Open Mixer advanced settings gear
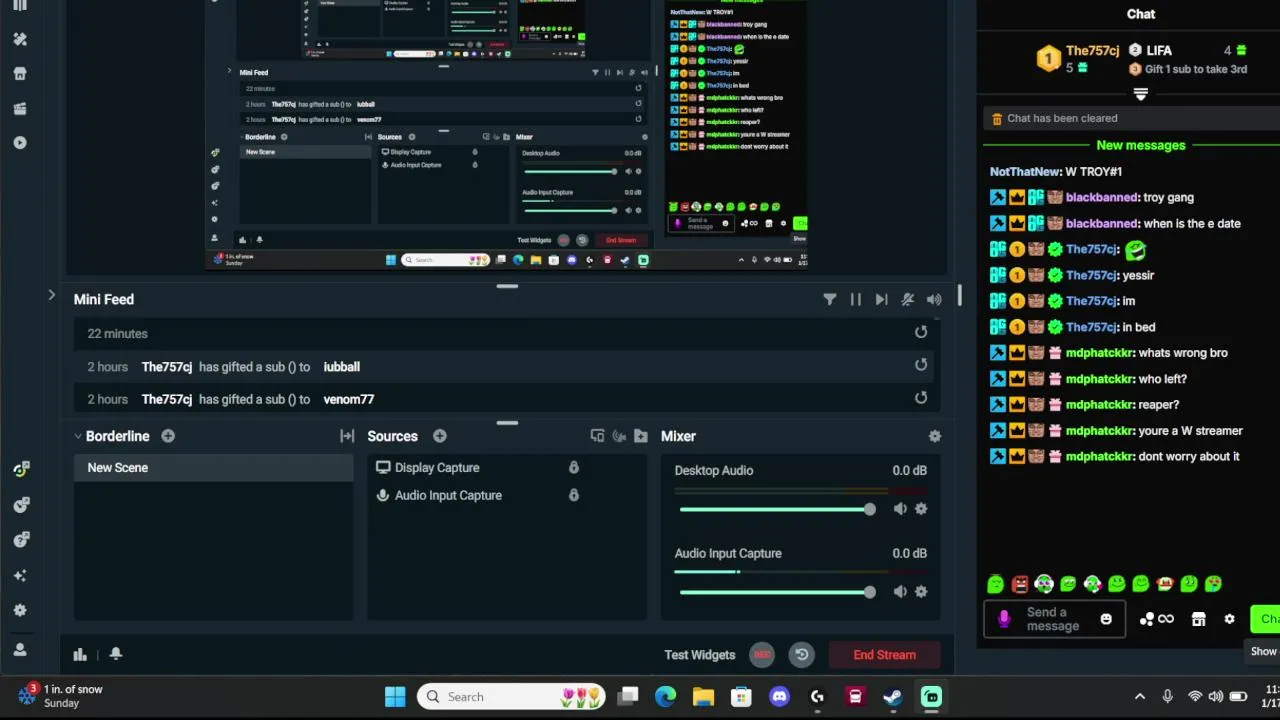1280x720 pixels. point(935,437)
